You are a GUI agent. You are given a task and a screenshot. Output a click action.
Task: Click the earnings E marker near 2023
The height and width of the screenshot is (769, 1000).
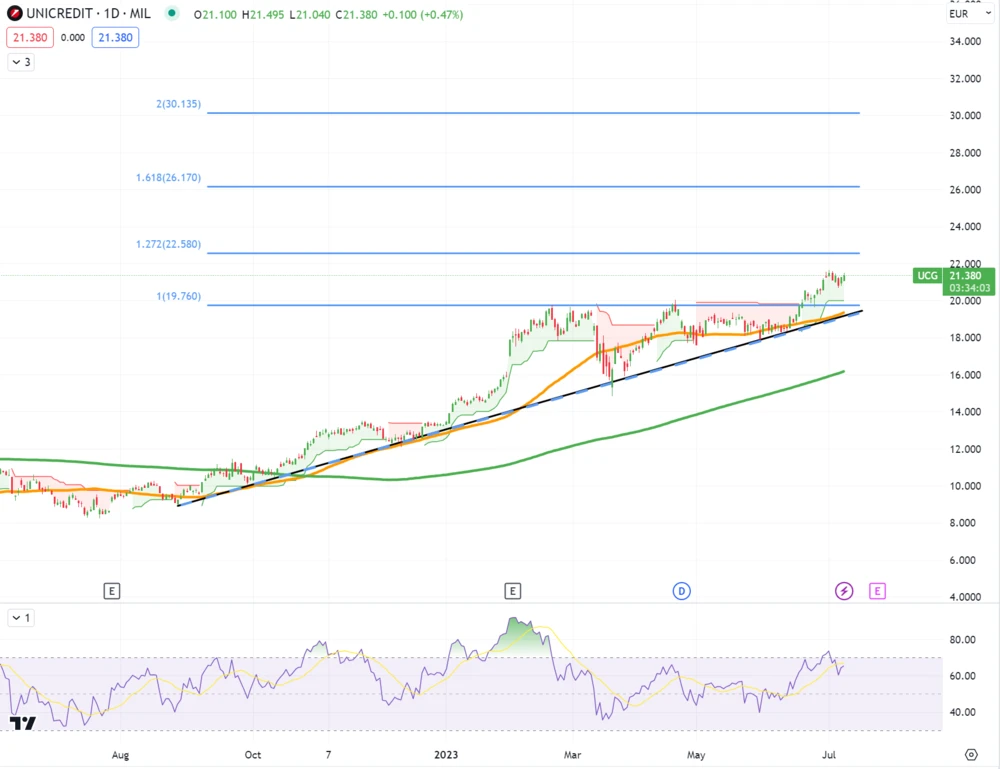tap(513, 591)
